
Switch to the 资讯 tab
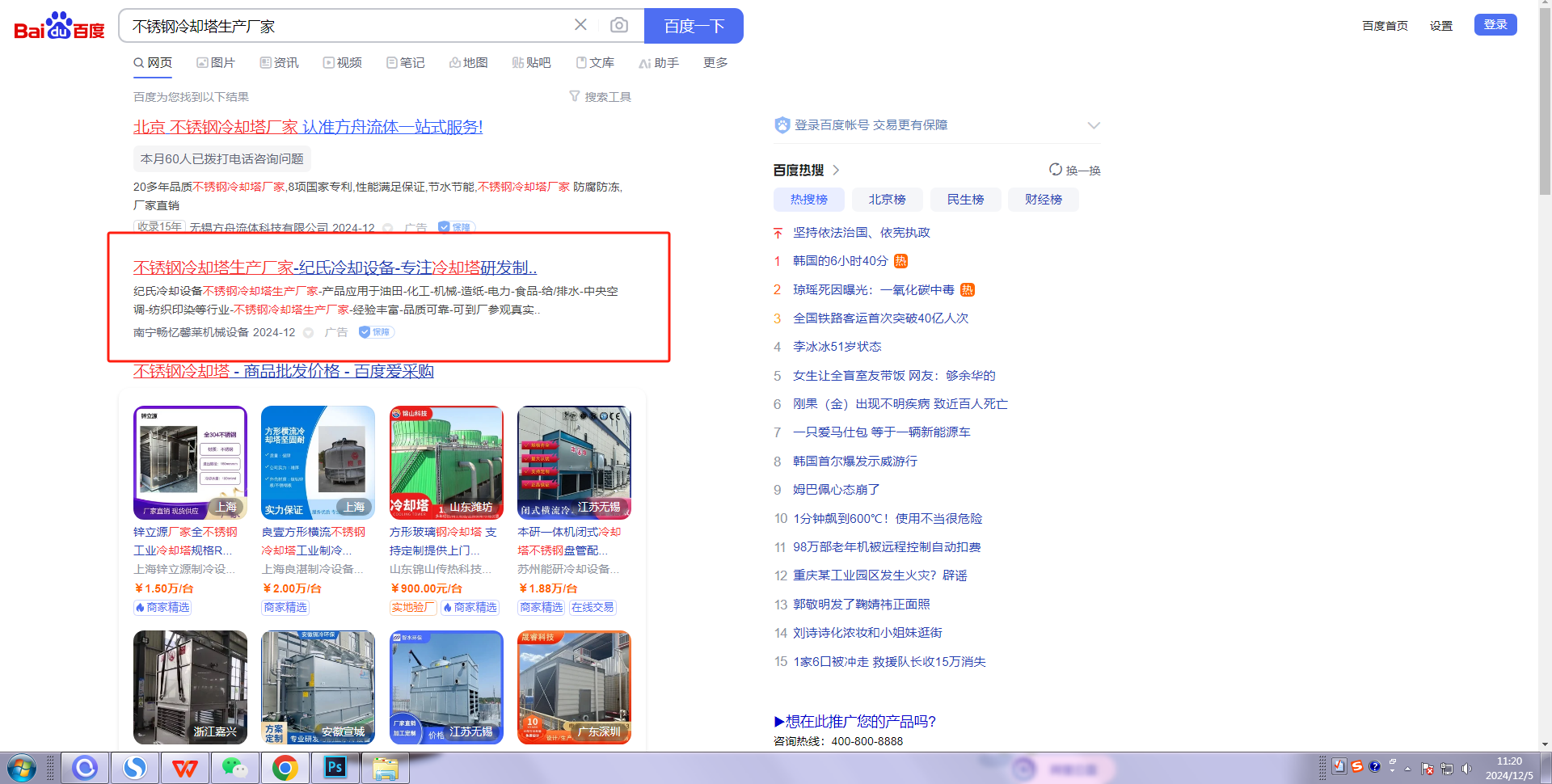279,62
